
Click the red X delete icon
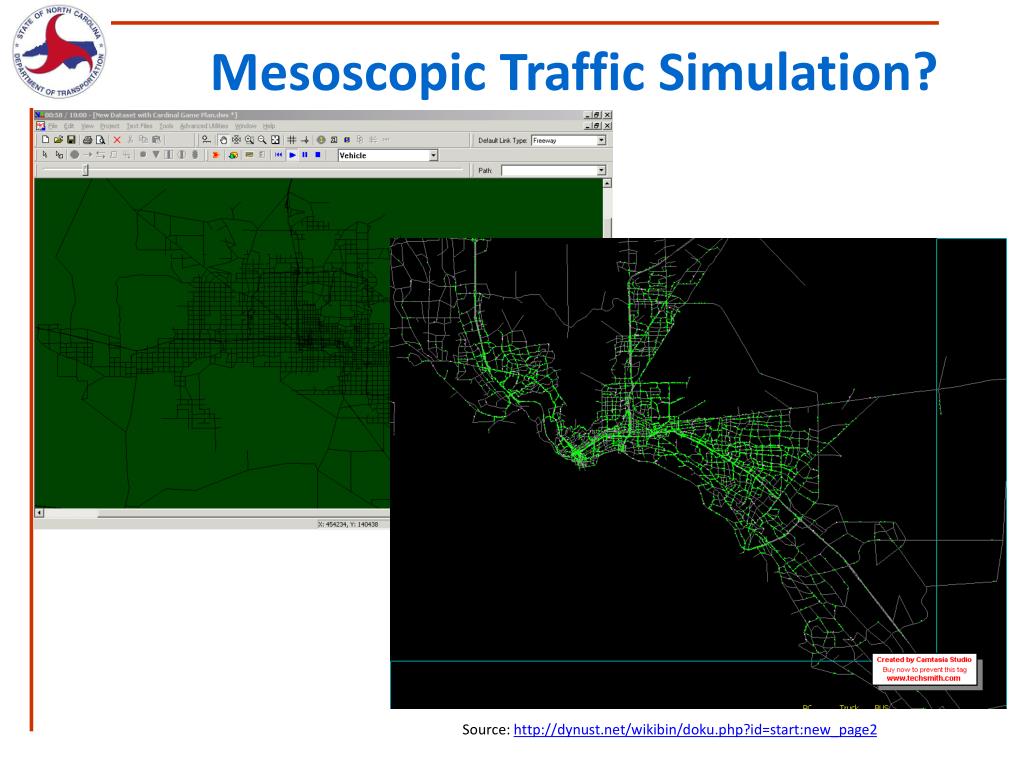coord(117,140)
